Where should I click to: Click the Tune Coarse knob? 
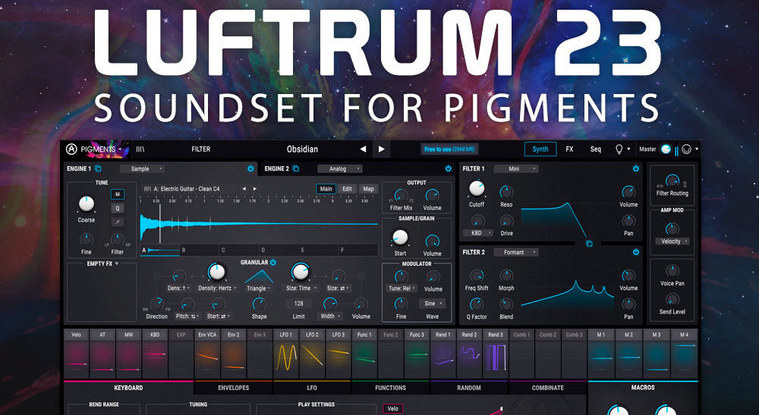coord(86,204)
